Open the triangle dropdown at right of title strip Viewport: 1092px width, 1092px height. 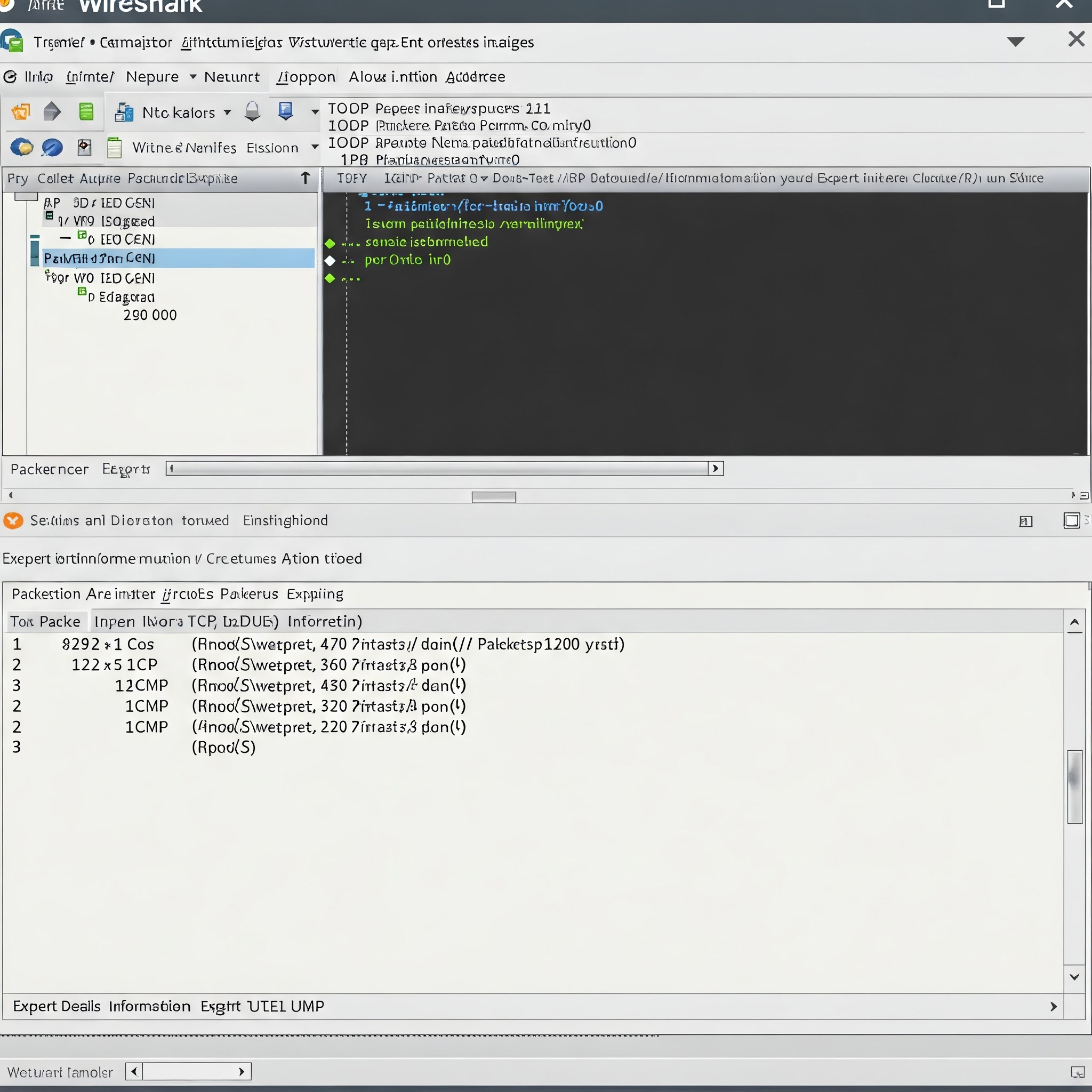pyautogui.click(x=1016, y=42)
